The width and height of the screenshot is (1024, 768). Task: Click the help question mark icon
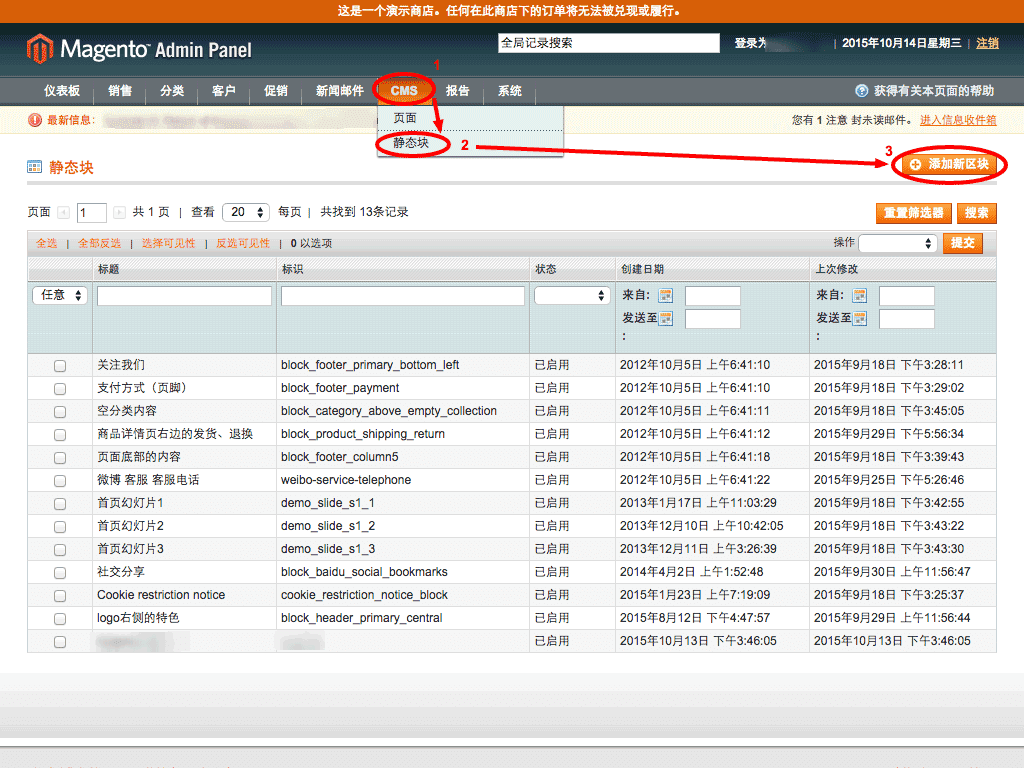861,91
